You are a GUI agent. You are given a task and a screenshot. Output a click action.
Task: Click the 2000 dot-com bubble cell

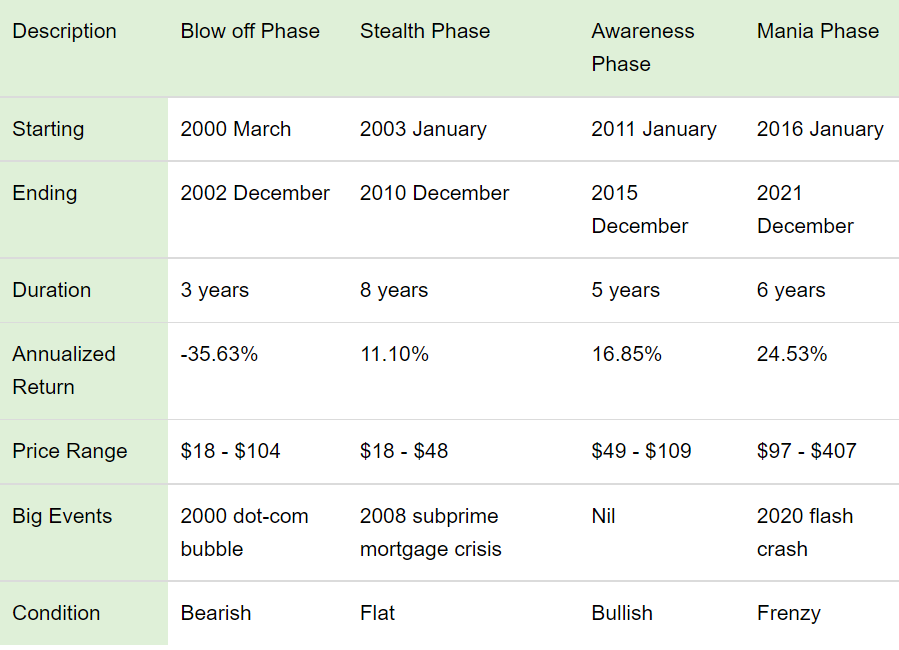tap(244, 532)
